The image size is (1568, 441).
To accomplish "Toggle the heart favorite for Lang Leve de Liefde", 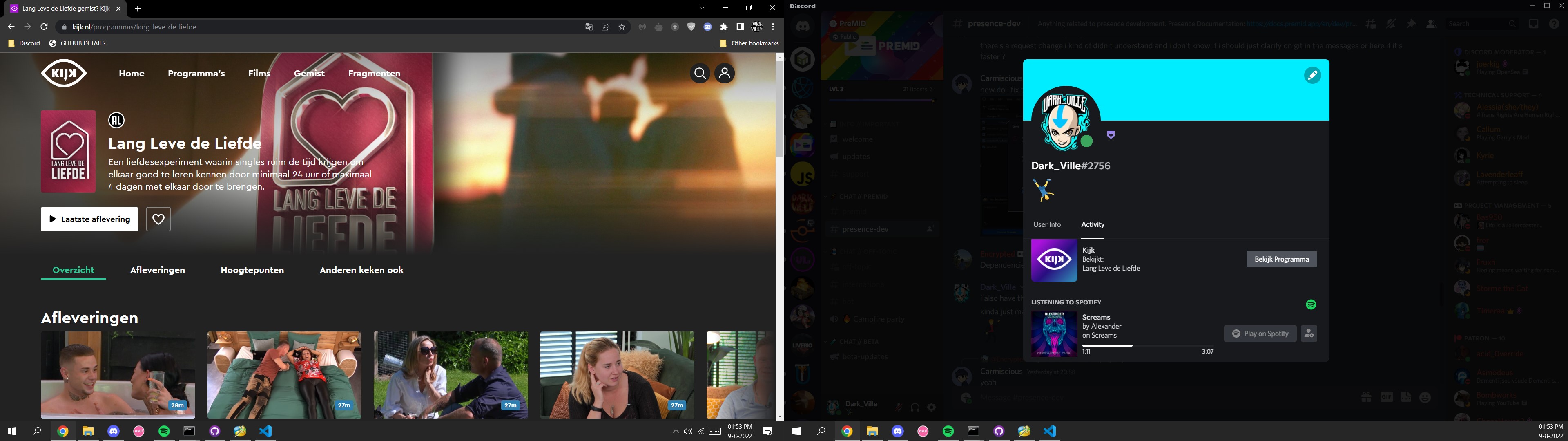I will pyautogui.click(x=158, y=219).
